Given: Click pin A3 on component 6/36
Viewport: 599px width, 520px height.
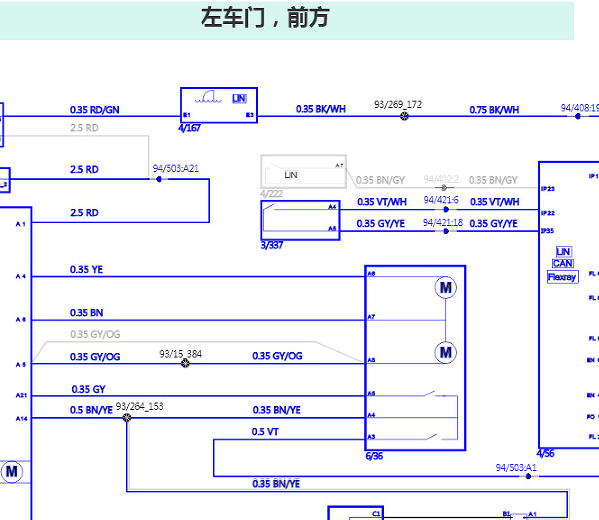Looking at the screenshot, I should [x=371, y=436].
